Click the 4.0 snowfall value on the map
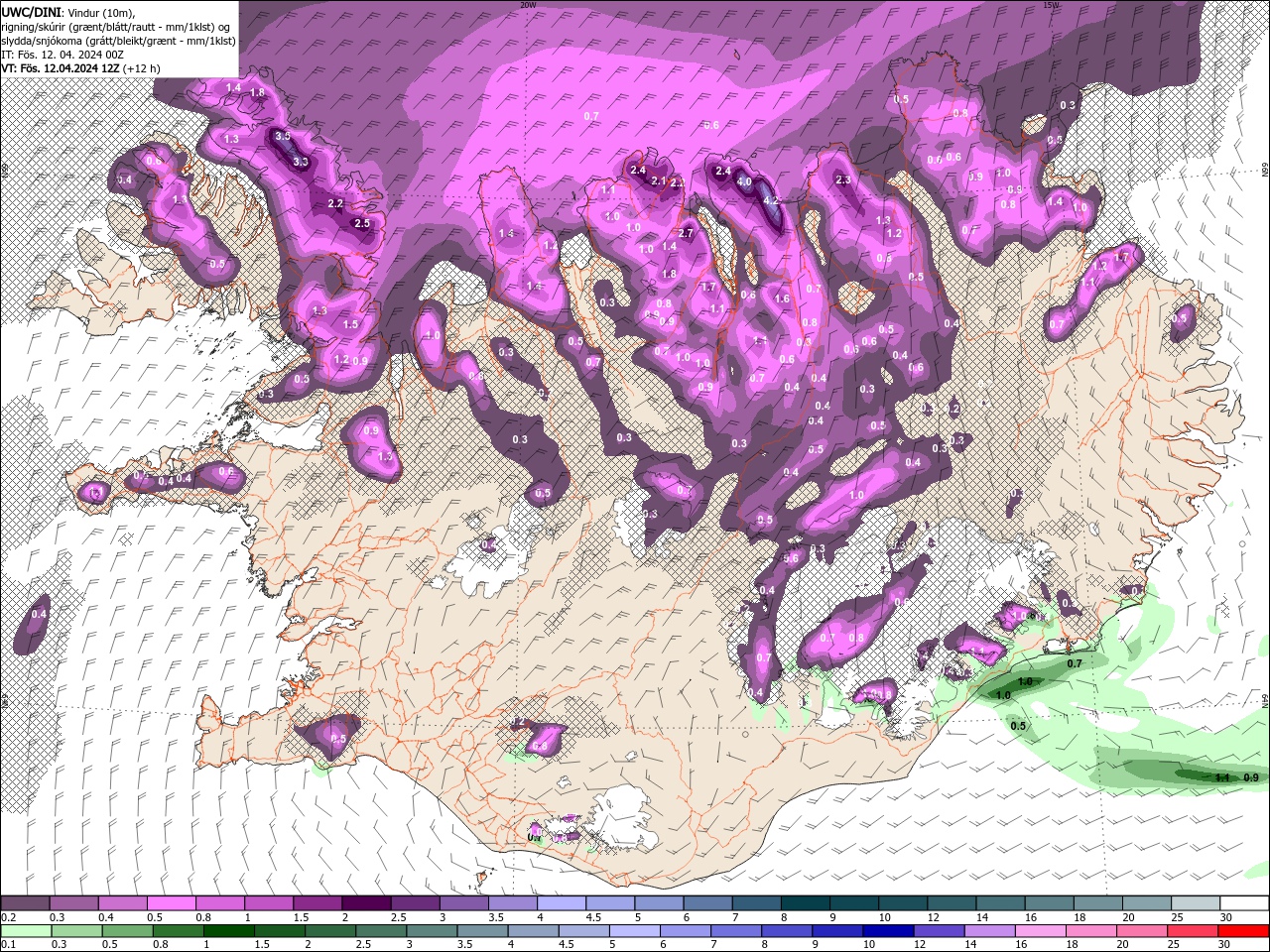Screen dimensions: 1270x952 pyautogui.click(x=744, y=182)
